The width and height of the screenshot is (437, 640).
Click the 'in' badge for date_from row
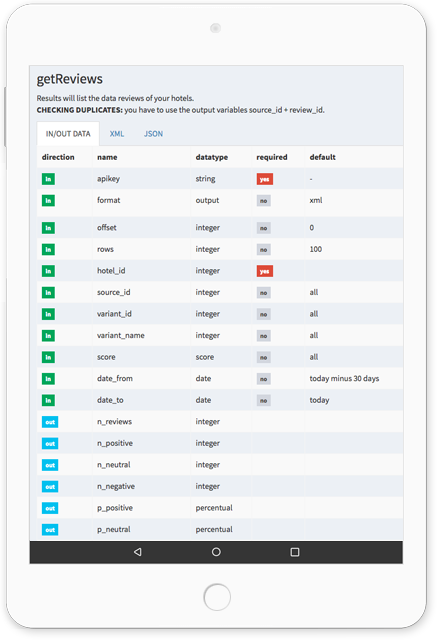click(x=48, y=379)
